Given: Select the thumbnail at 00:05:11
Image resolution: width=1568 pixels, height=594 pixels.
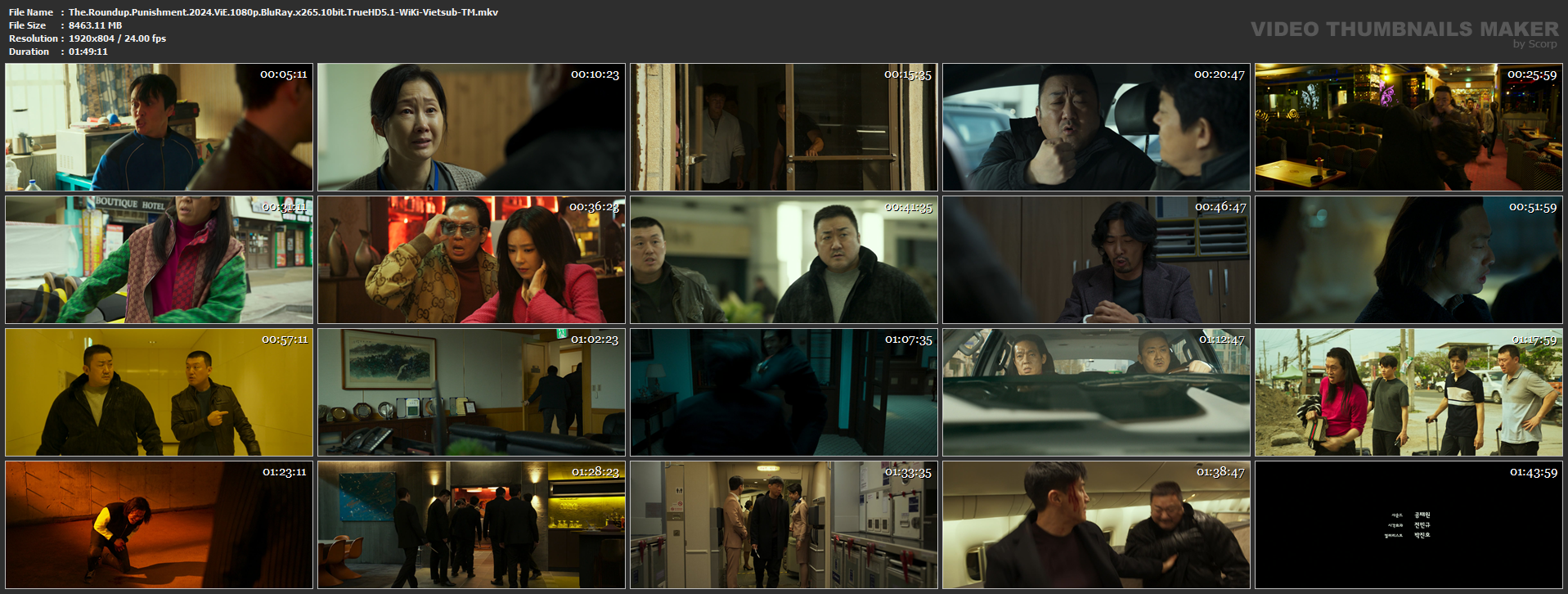Looking at the screenshot, I should point(159,128).
